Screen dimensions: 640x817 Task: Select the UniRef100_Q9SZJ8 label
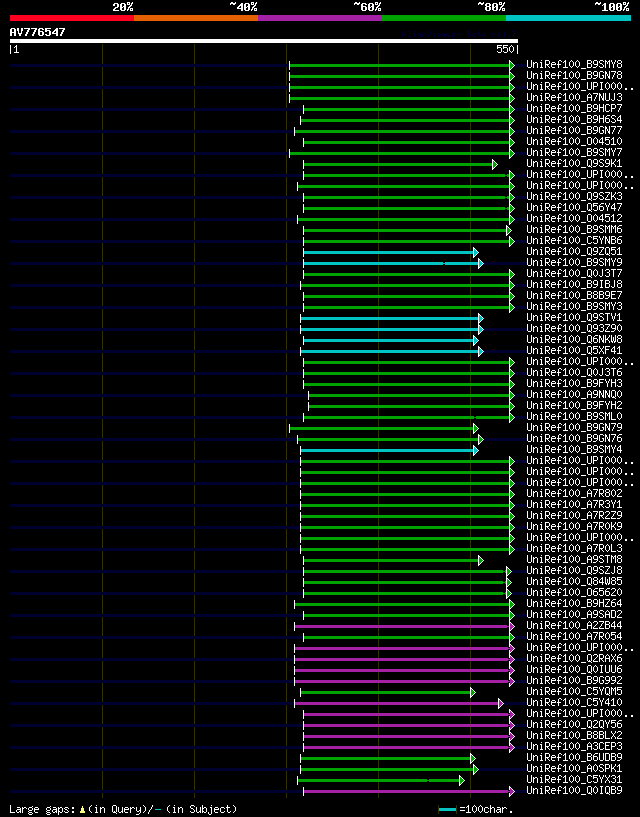click(574, 571)
